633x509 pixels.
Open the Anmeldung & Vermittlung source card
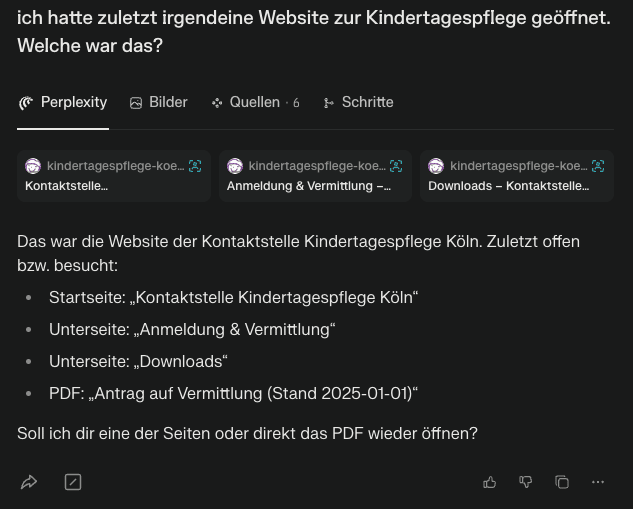[x=315, y=176]
